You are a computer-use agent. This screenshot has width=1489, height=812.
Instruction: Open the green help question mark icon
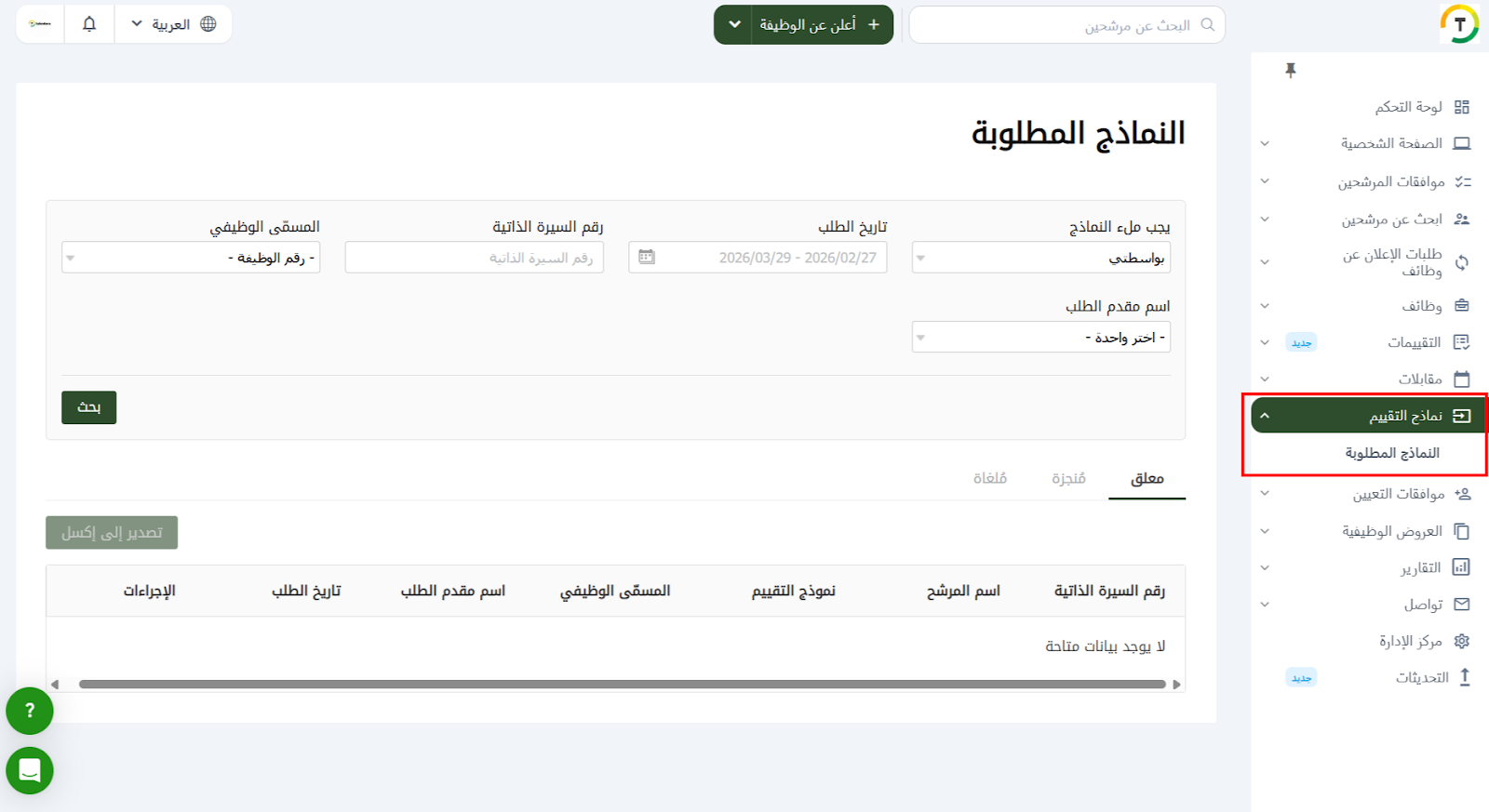pos(30,711)
